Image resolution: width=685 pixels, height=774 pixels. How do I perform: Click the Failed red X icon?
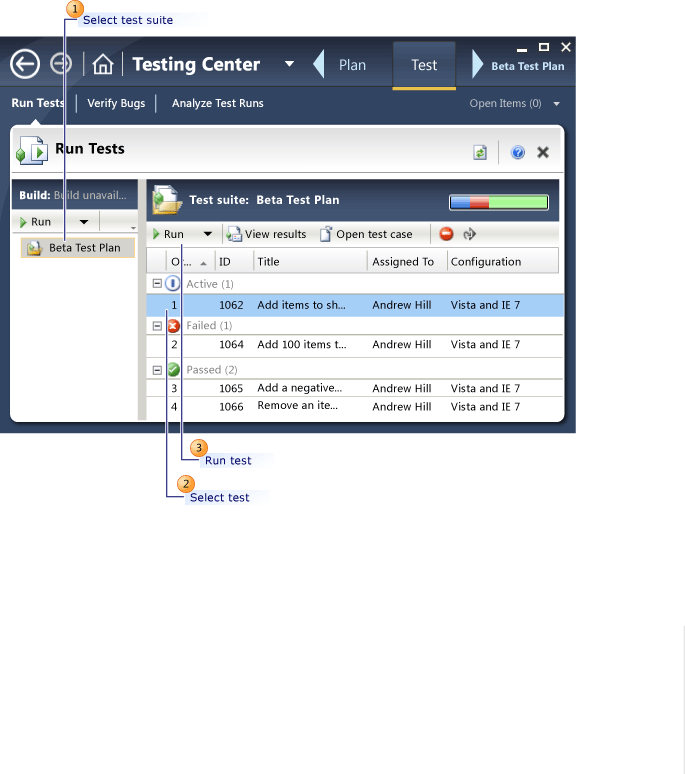tap(173, 326)
